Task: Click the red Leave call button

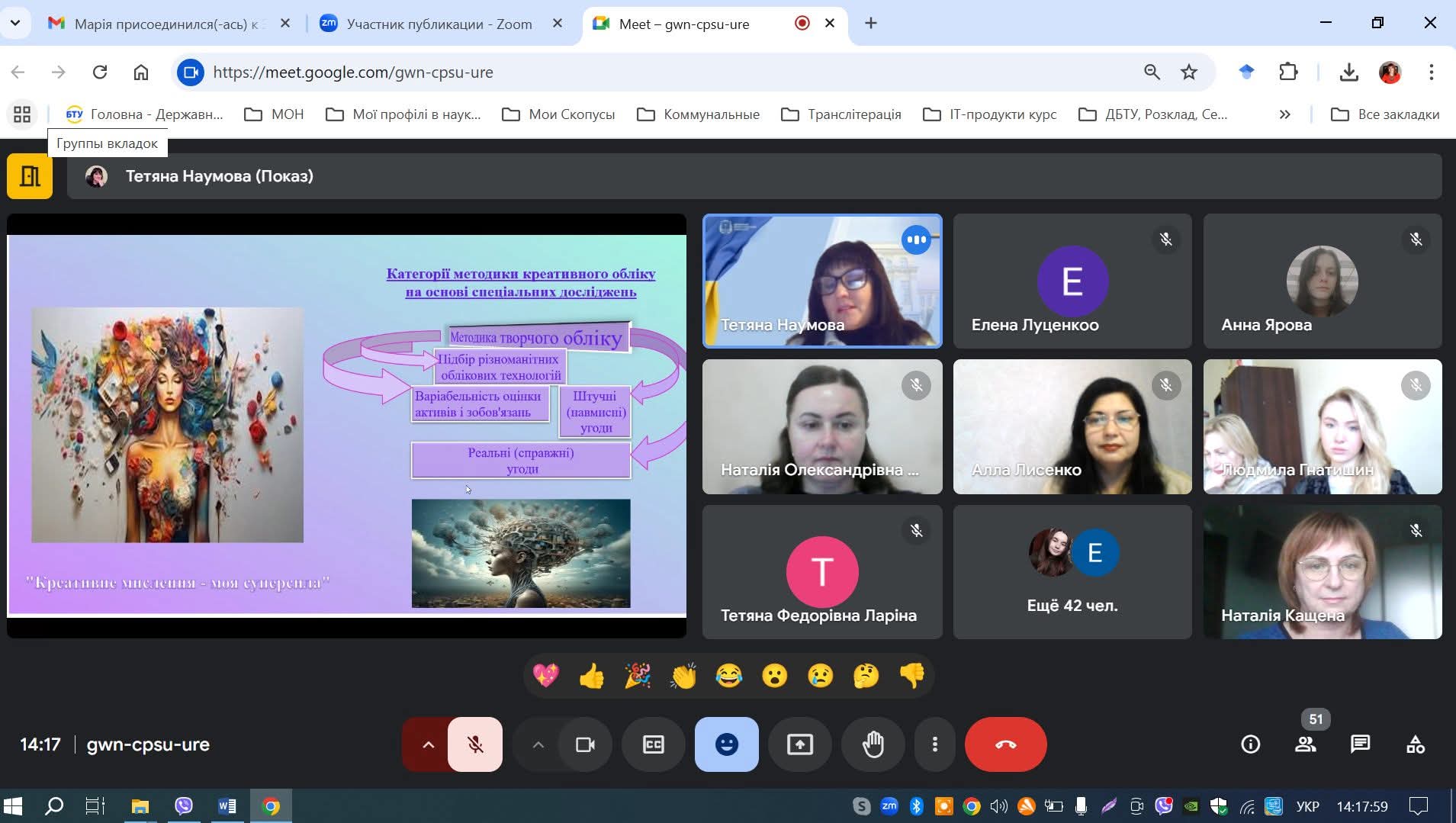Action: pyautogui.click(x=1005, y=744)
